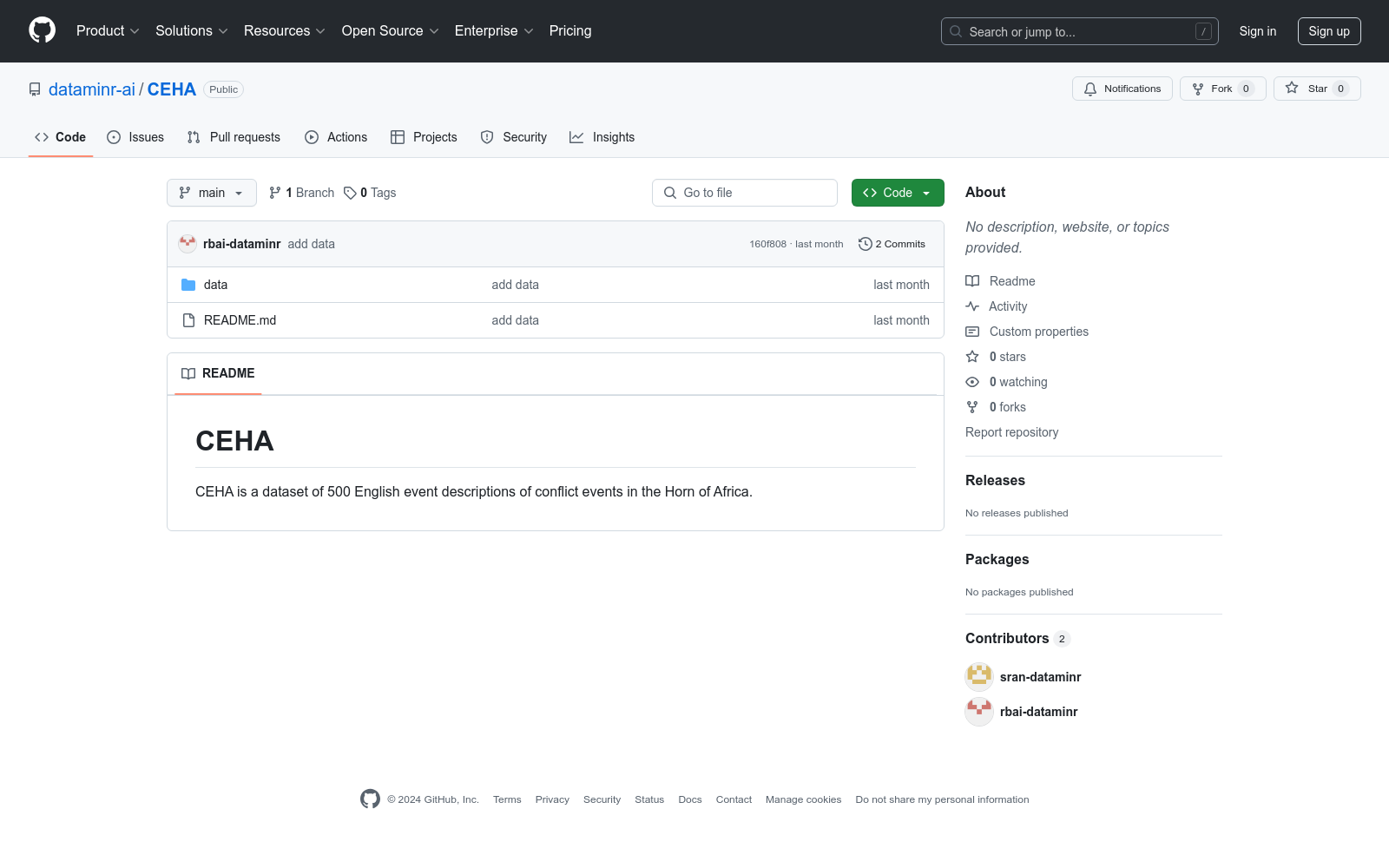Expand the Resources menu
This screenshot has height=868, width=1389.
(285, 30)
